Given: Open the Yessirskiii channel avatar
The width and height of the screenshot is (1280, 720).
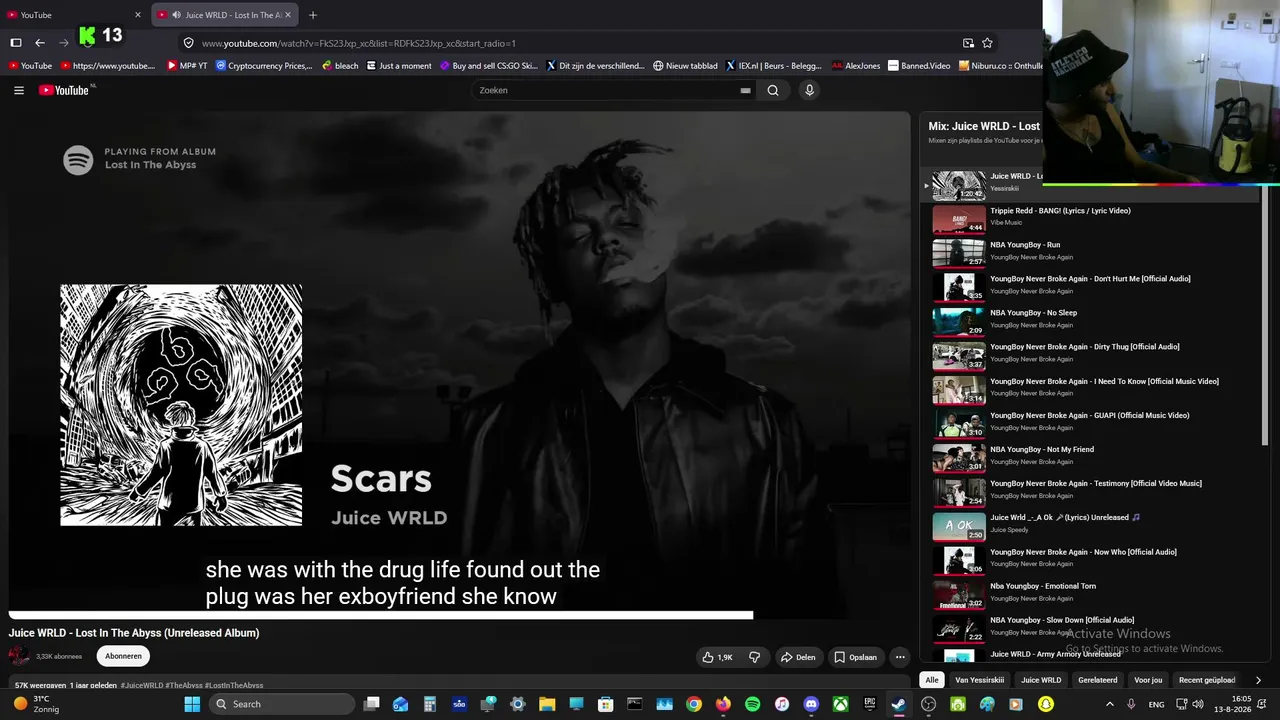Looking at the screenshot, I should 19,656.
